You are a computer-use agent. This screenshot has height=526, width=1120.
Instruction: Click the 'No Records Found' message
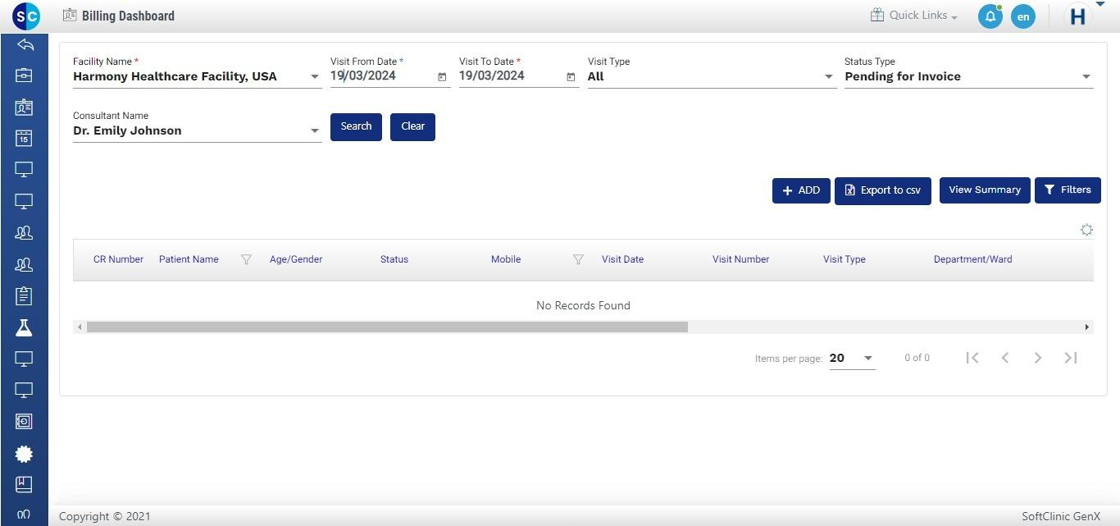click(583, 305)
